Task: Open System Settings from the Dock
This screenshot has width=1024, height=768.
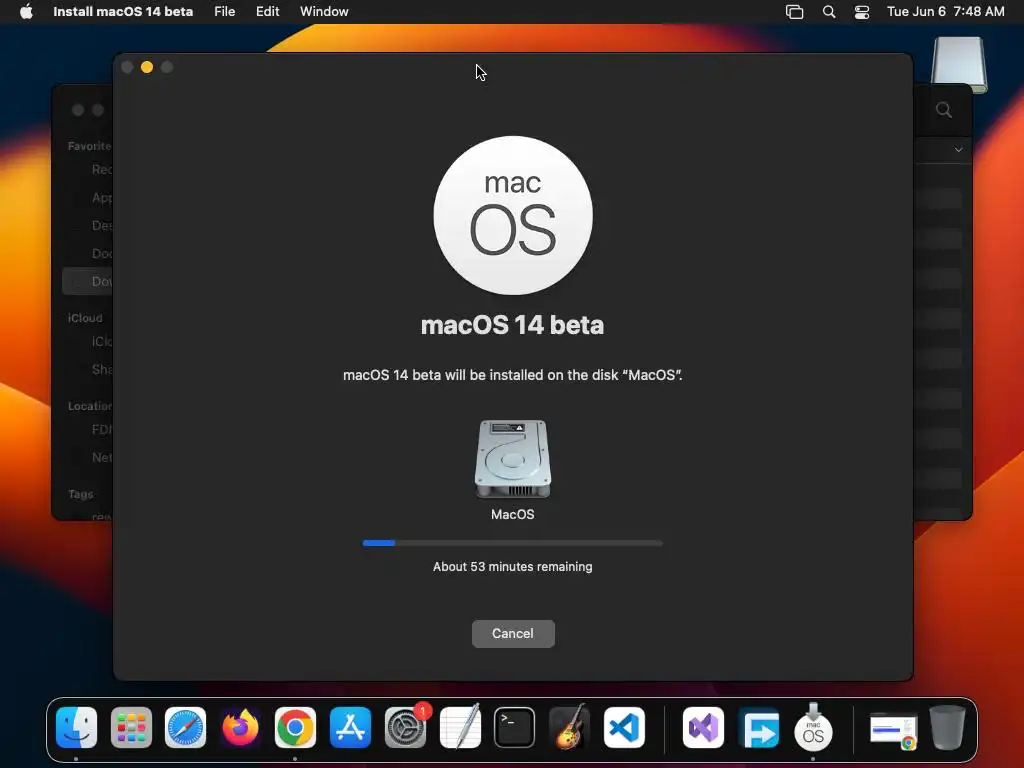Action: (405, 727)
